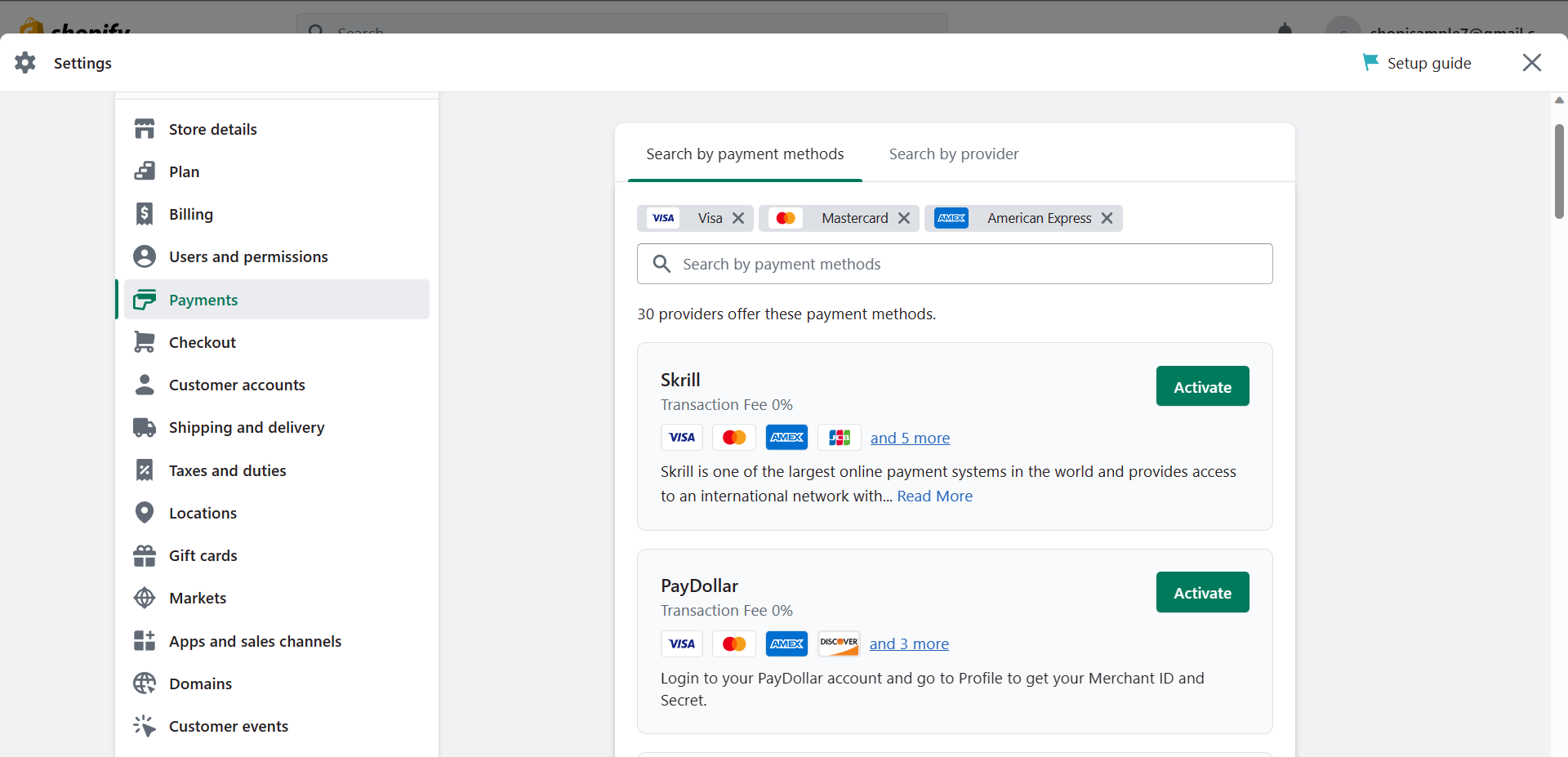Click Skrill's JCB card icon

pos(840,438)
